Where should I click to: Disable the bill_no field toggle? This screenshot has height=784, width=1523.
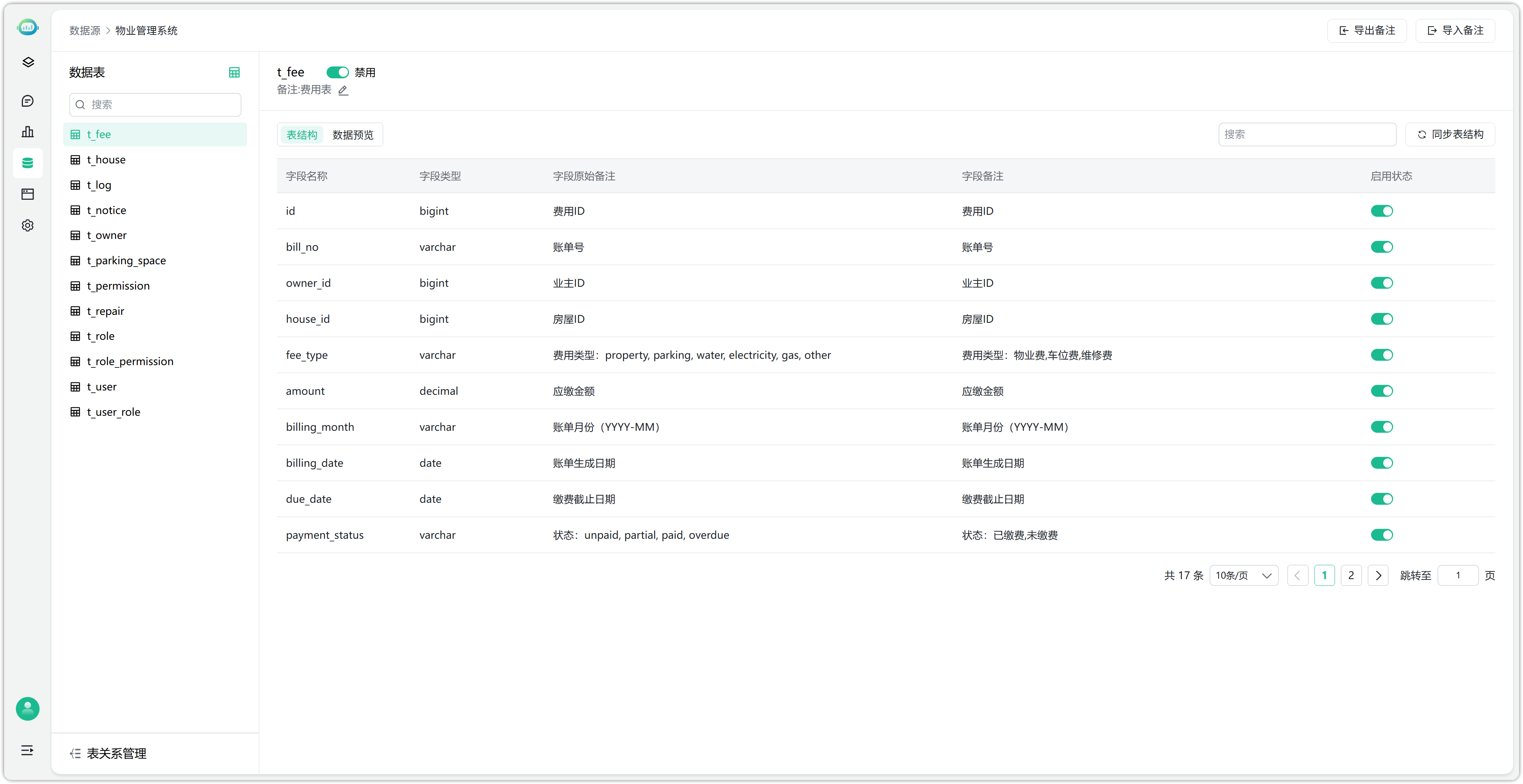point(1381,247)
